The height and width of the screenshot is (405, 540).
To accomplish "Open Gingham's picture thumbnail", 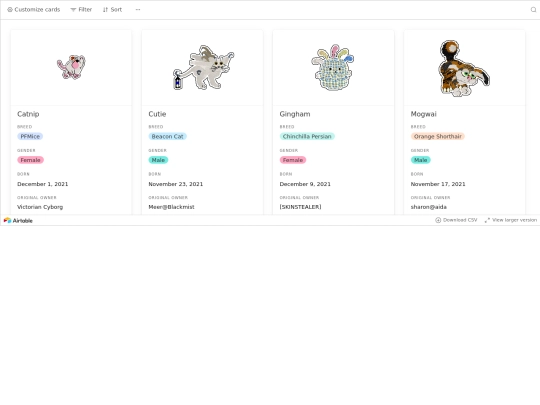I will click(333, 68).
